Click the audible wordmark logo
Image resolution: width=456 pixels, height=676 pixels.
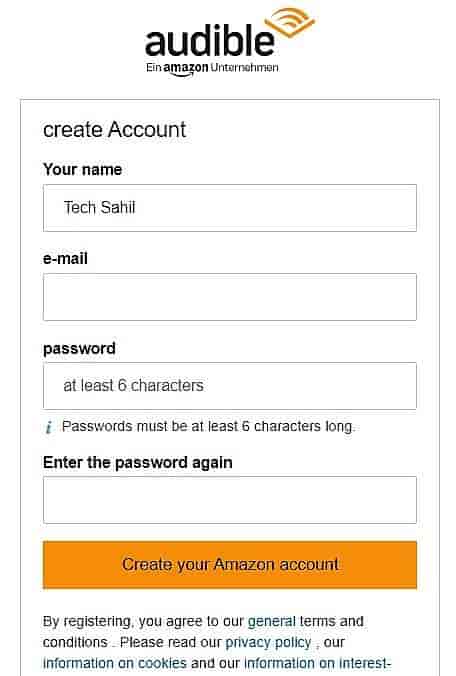click(x=210, y=41)
